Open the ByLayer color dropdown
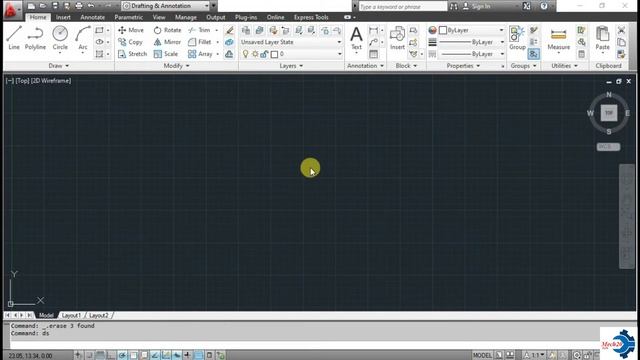Viewport: 640px width, 360px height. [x=471, y=30]
